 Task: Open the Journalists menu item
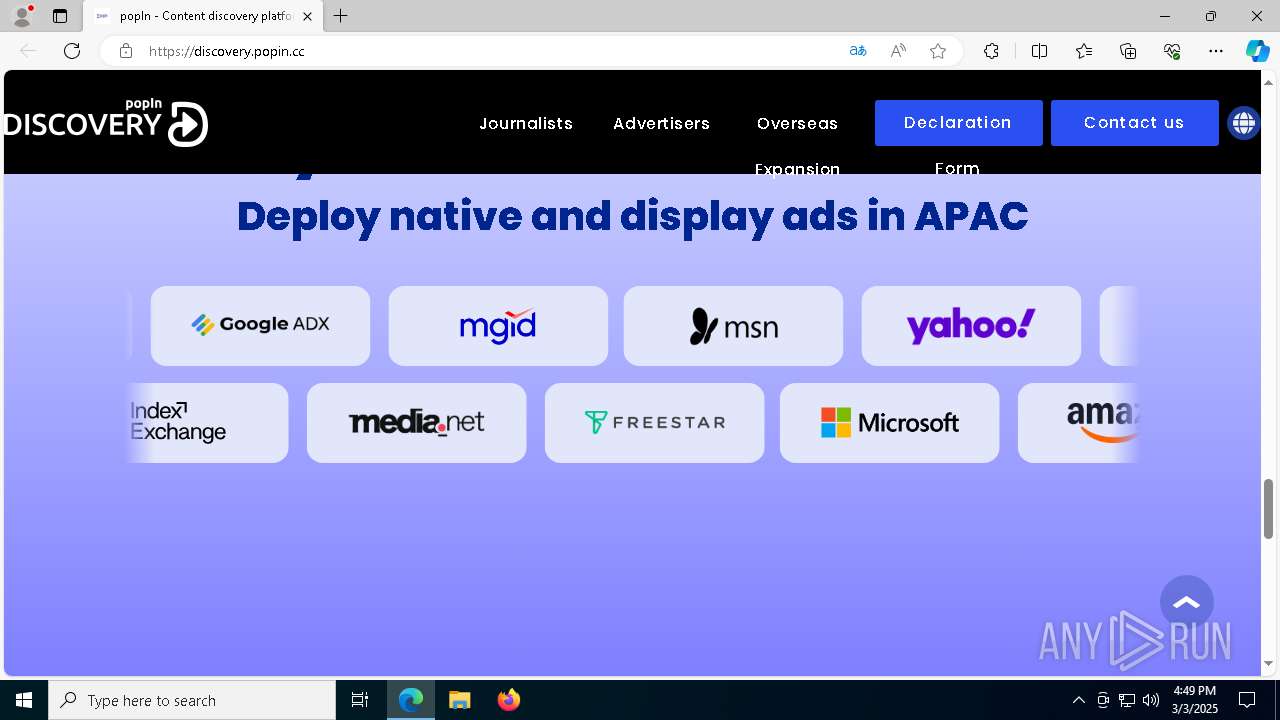[x=526, y=123]
